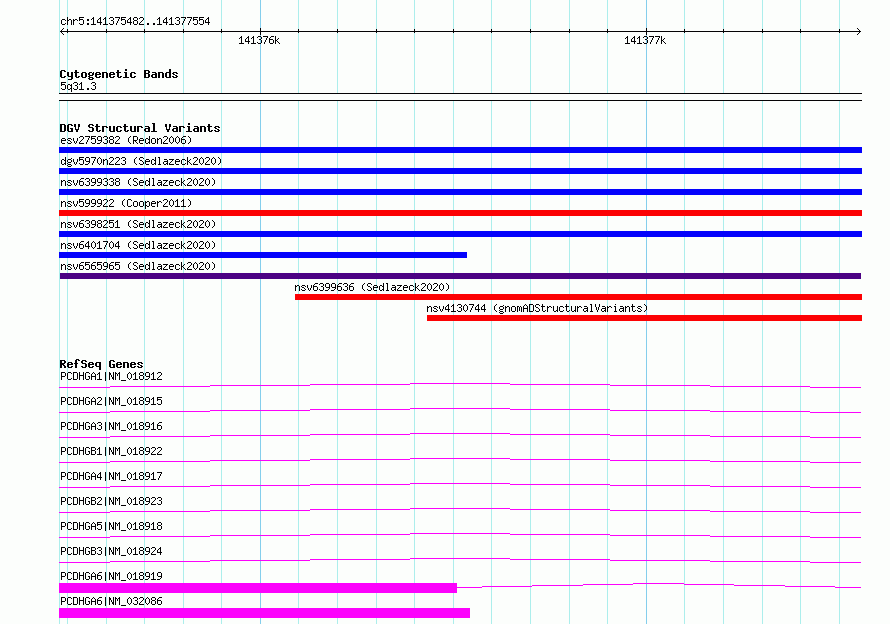Select the red nsv599922 (Cooper2011) variant bar
This screenshot has height=624, width=890.
(x=460, y=213)
